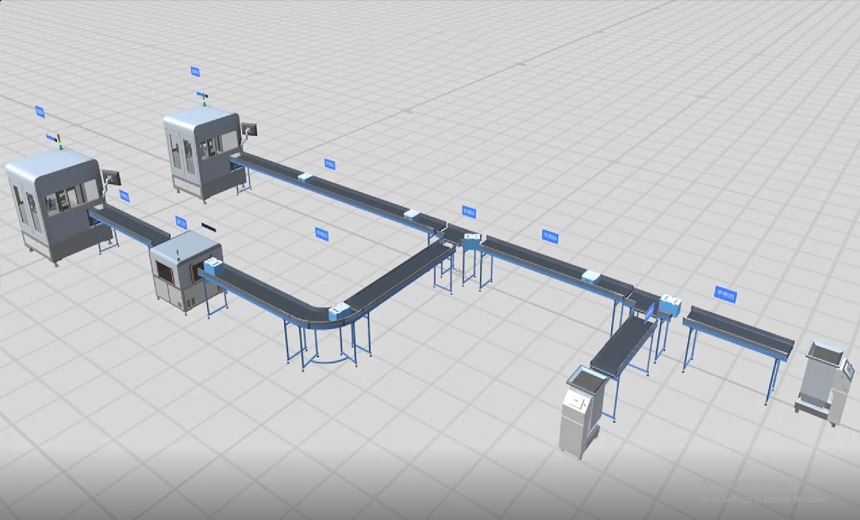The image size is (860, 520).
Task: Click the box nearest the rear machine
Action: [x=305, y=177]
